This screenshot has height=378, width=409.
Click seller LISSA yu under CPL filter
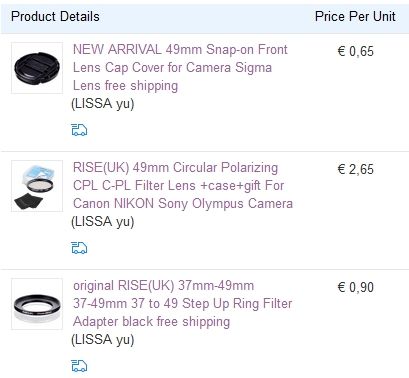(103, 222)
